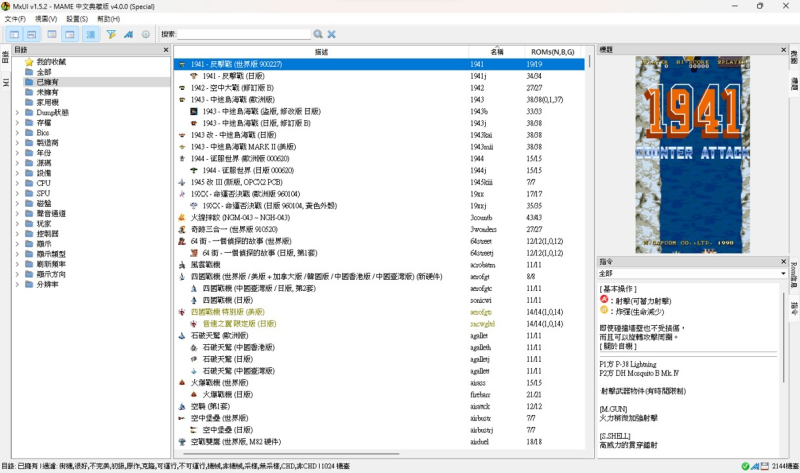Toggle the 漢 Chinese language toolbar button

point(91,34)
